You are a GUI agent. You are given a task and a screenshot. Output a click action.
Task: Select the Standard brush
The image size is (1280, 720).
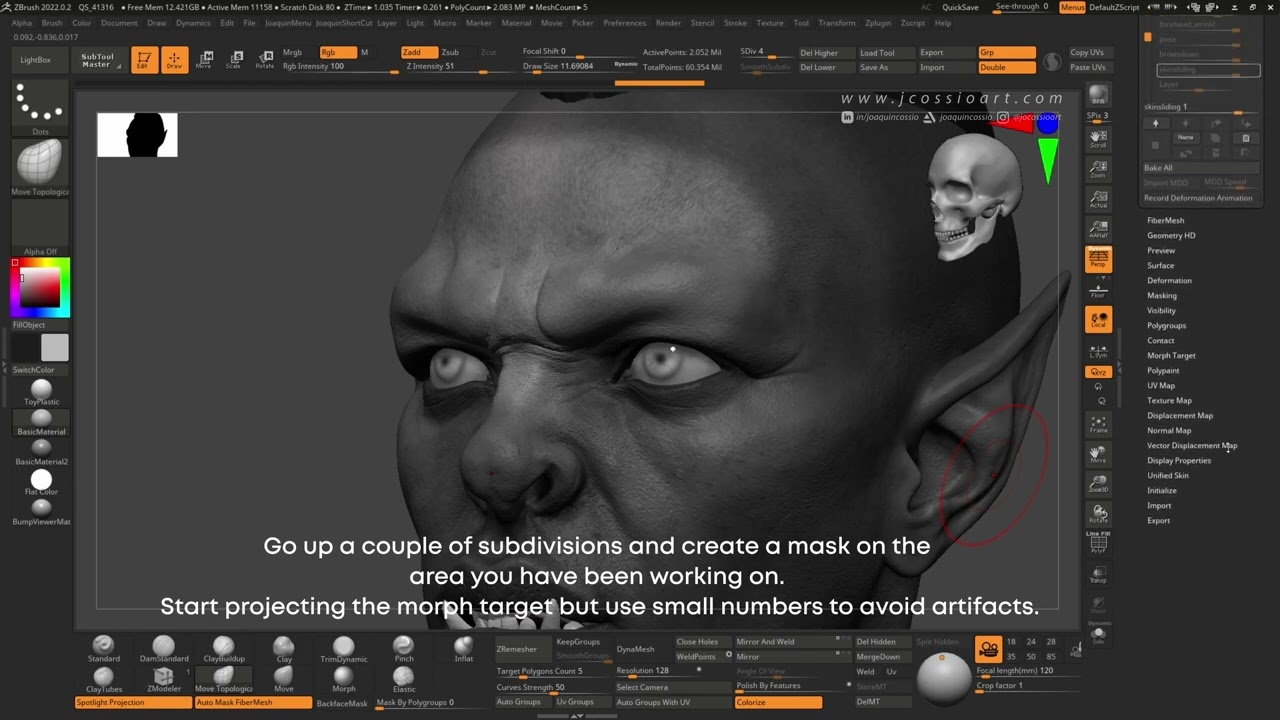[103, 649]
